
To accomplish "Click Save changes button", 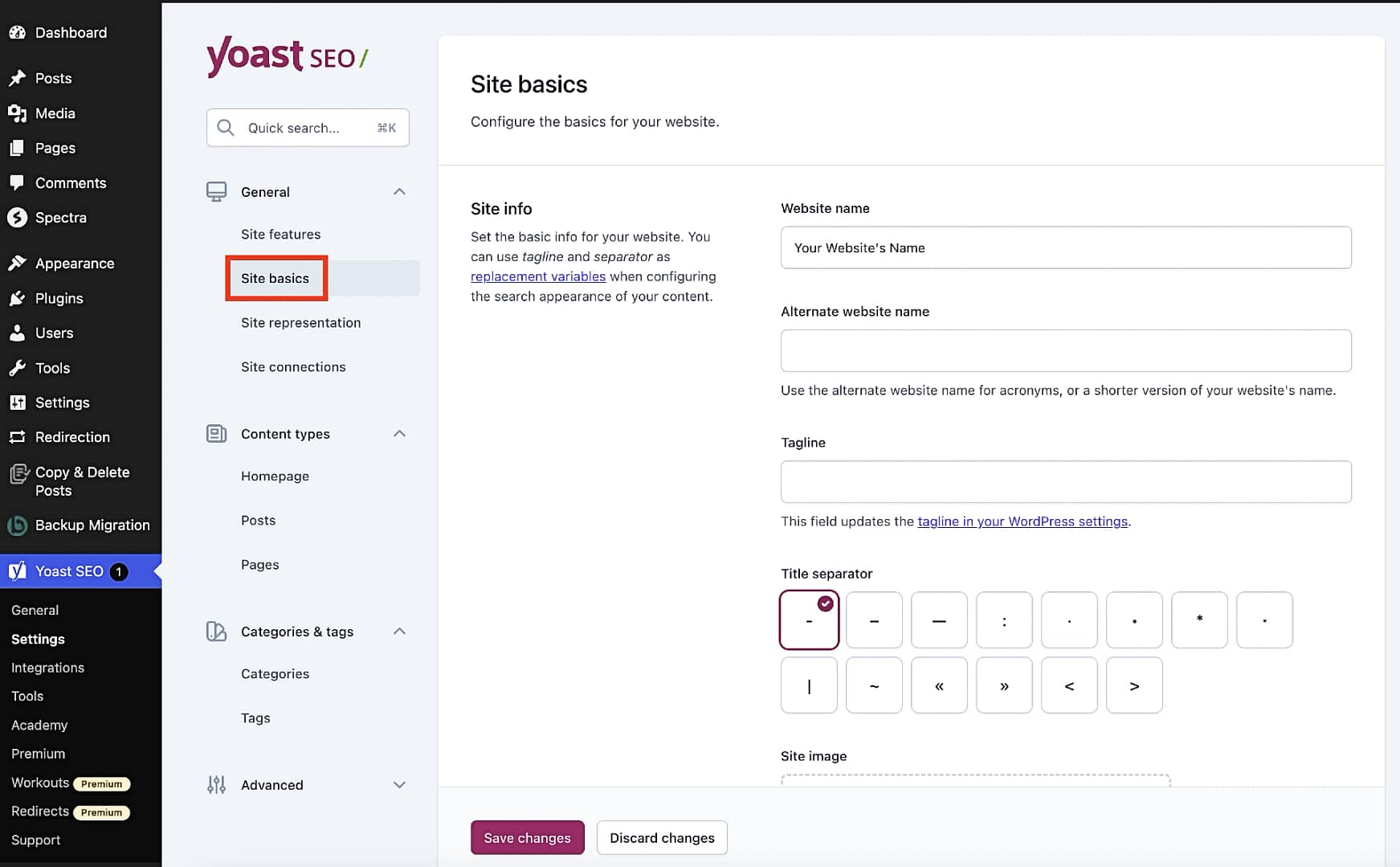I will [x=527, y=838].
